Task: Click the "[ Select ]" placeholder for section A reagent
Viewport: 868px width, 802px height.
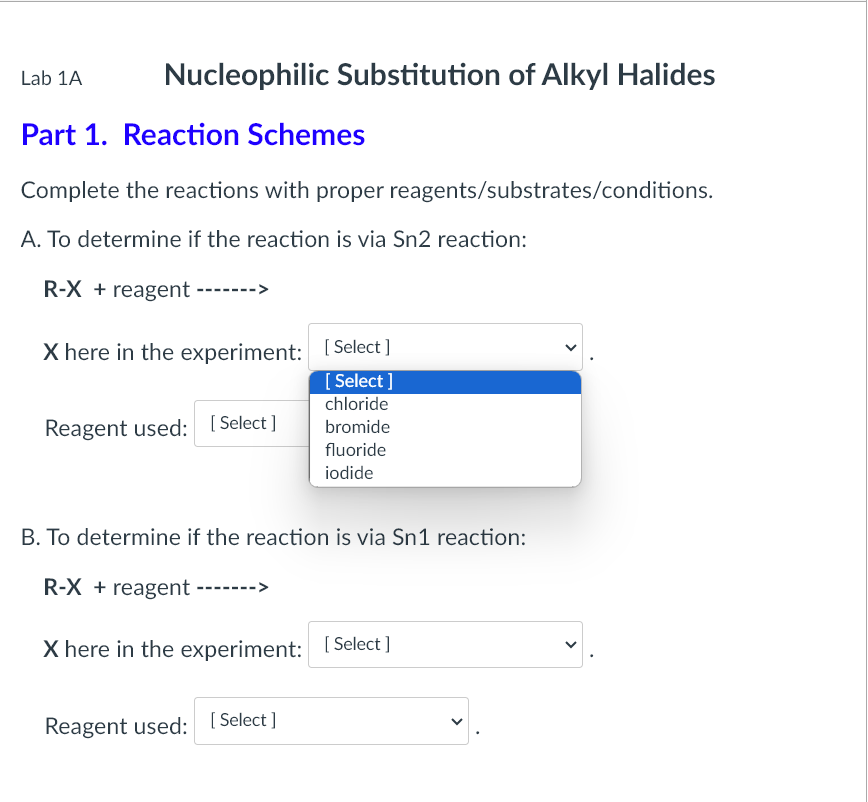Action: [243, 423]
